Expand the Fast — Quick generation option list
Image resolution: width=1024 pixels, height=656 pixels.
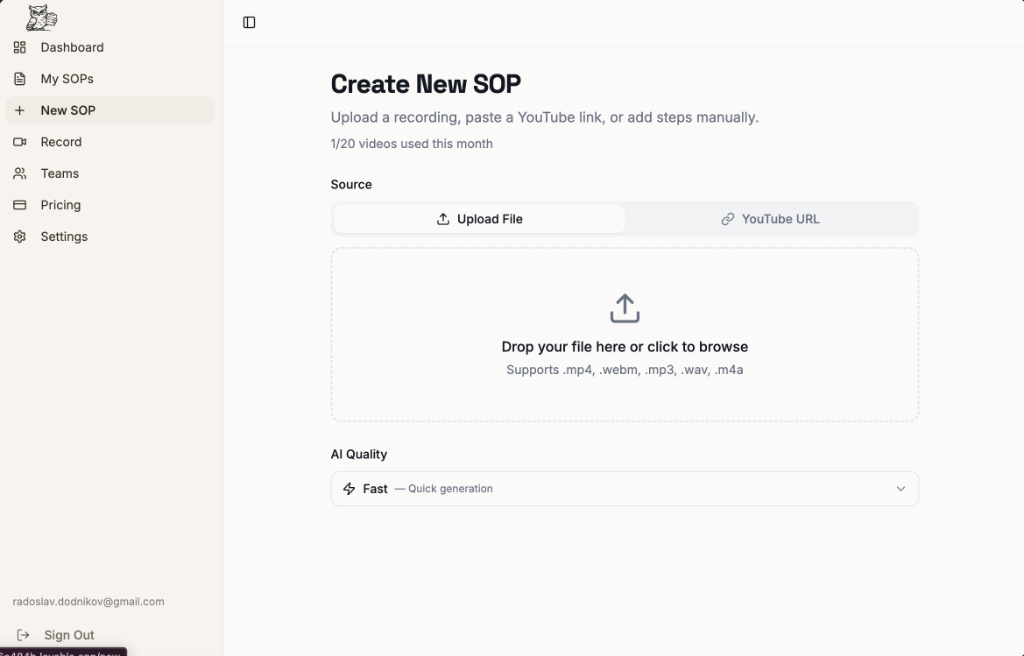624,488
